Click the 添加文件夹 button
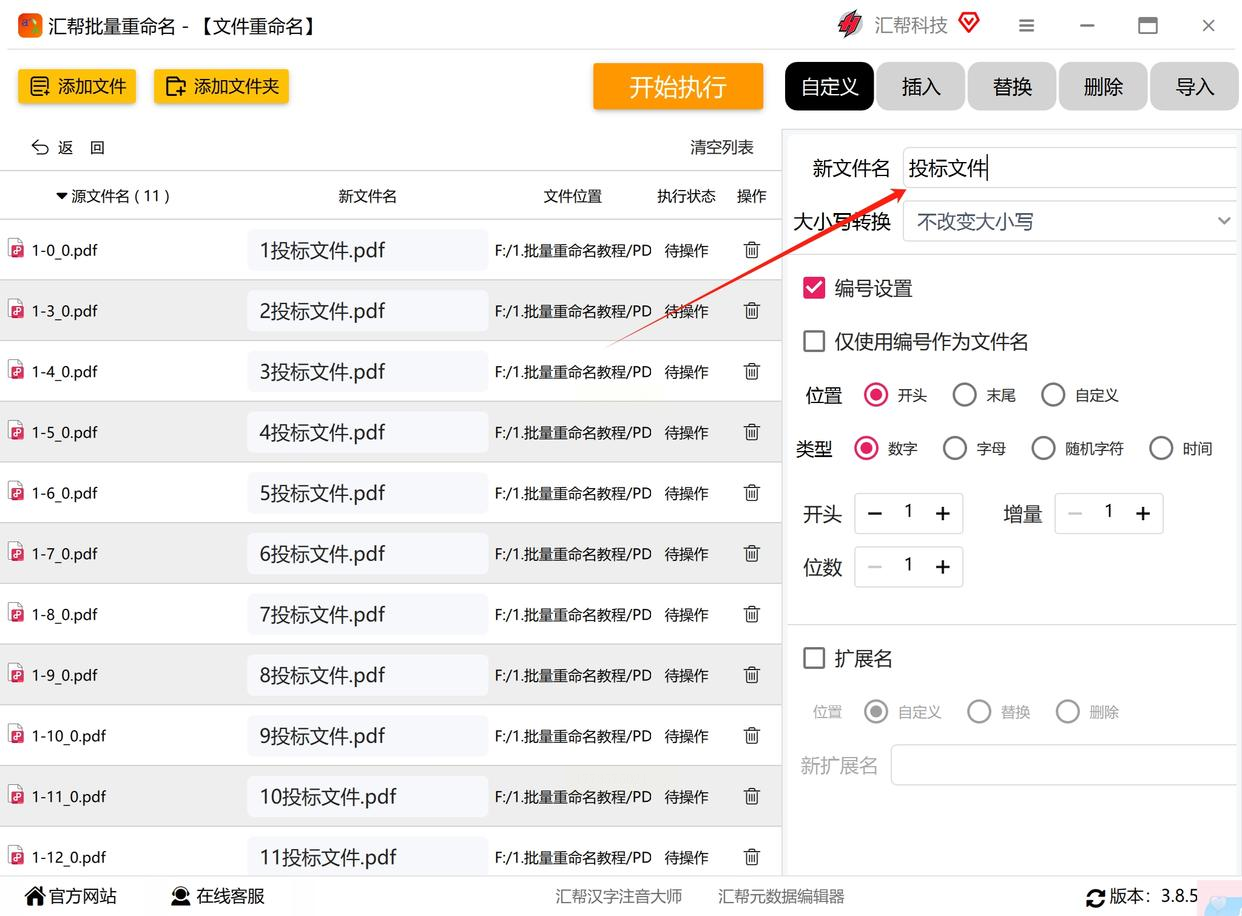 [221, 86]
